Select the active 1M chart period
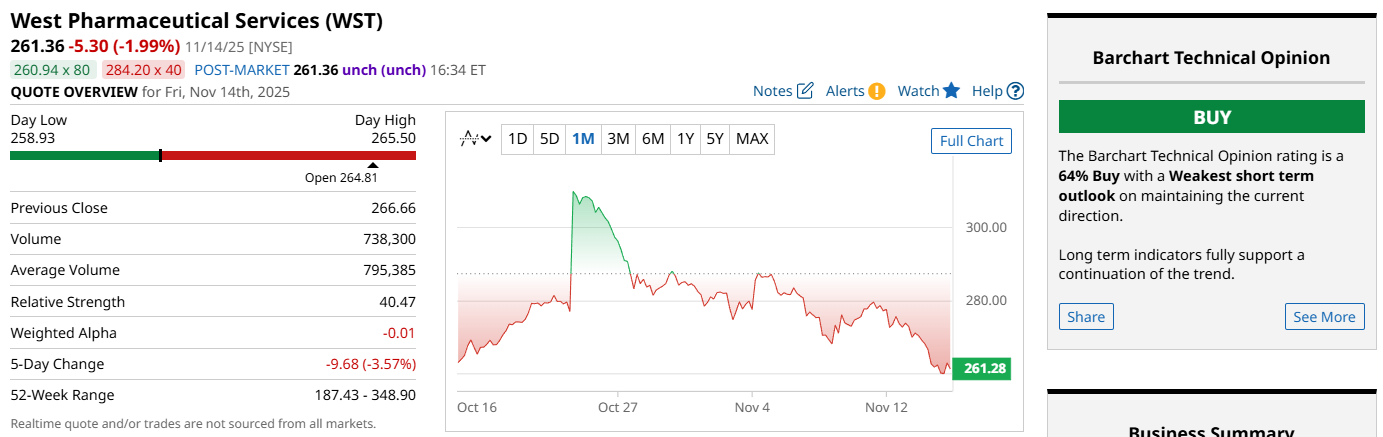 [583, 139]
